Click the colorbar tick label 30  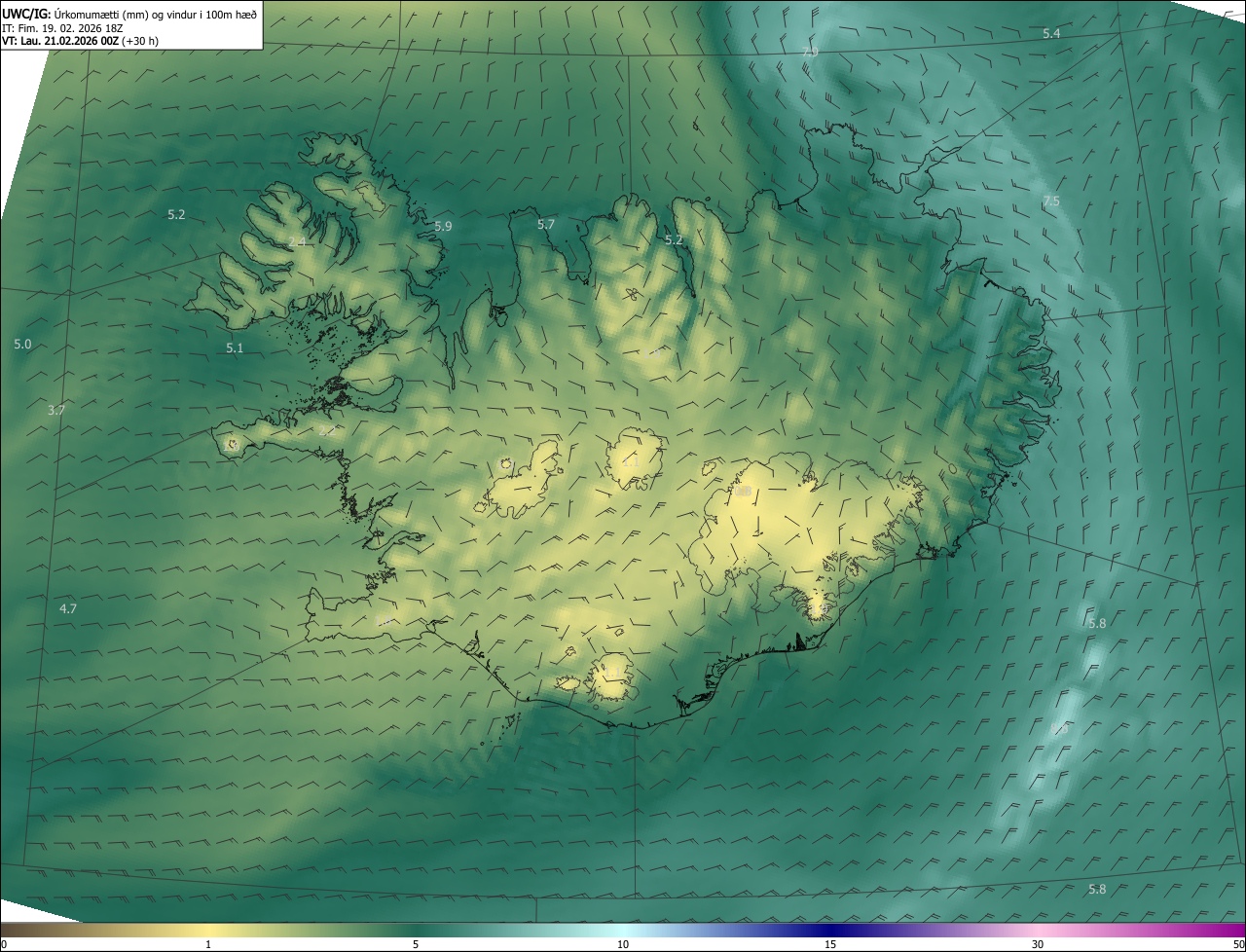pos(1038,944)
